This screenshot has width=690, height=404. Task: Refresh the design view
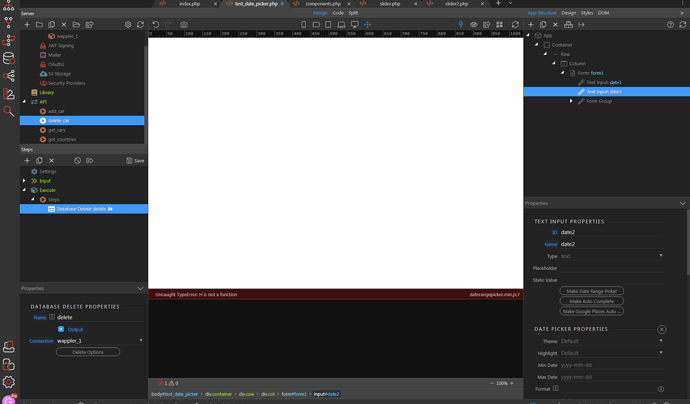click(515, 25)
